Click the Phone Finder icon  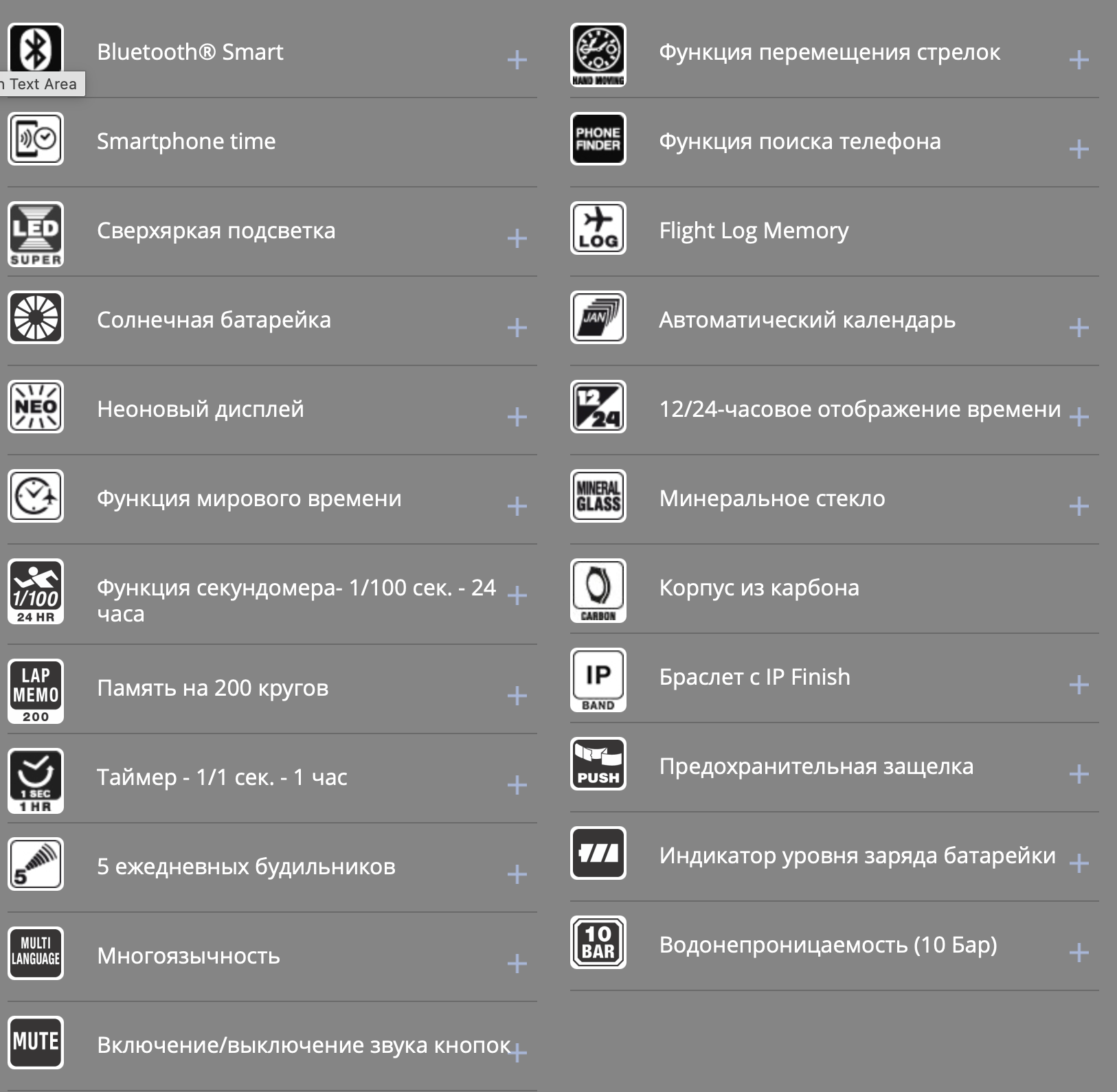[x=598, y=139]
